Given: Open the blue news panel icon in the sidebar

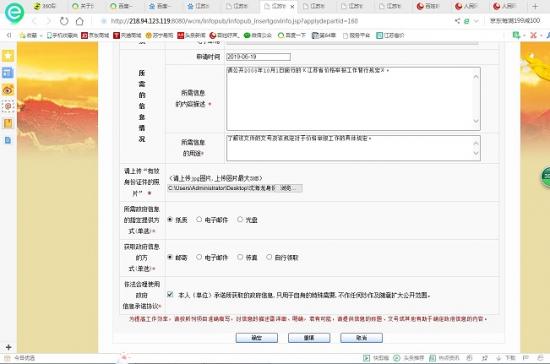Looking at the screenshot, I should pos(8,73).
